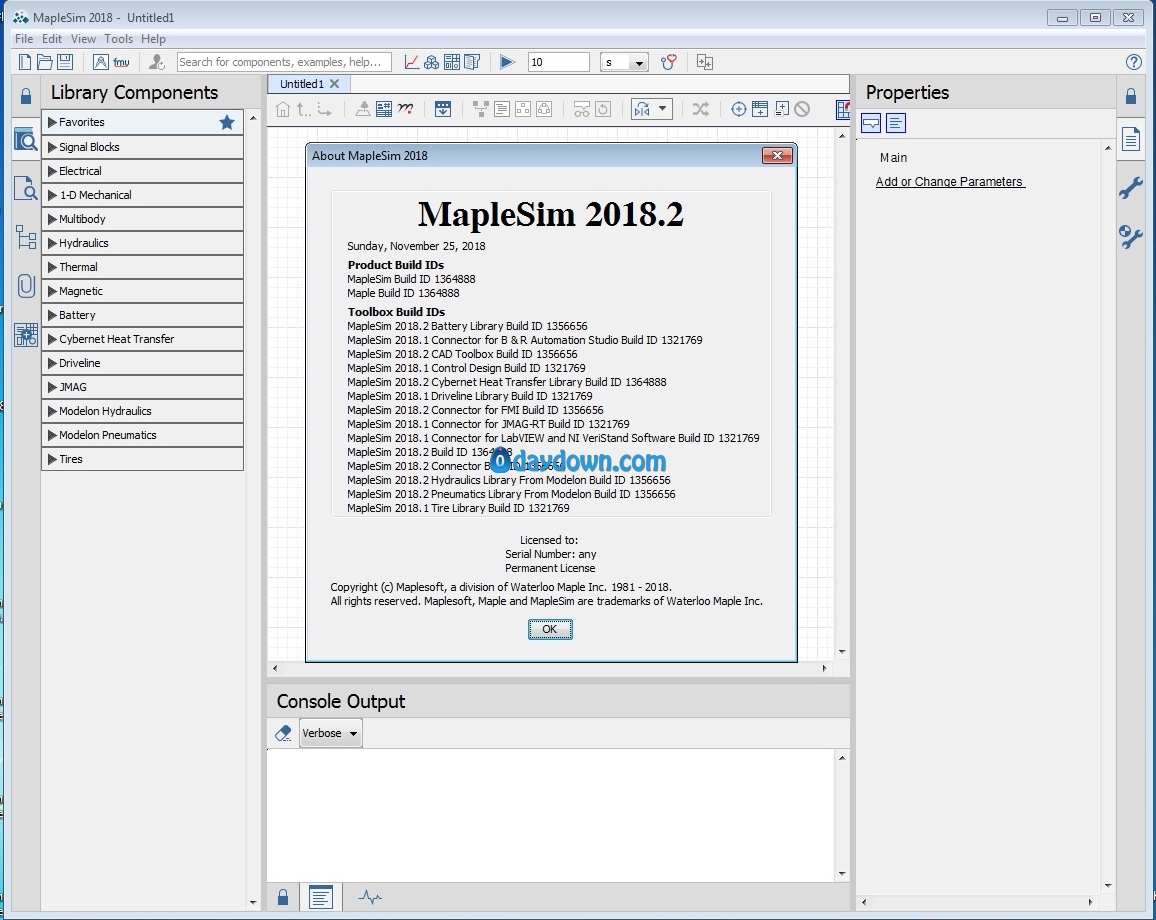Toggle the second Properties text-lines view button

(896, 123)
